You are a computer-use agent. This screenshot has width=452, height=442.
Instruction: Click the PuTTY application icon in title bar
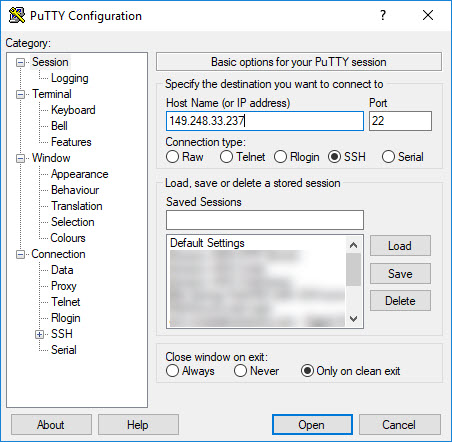pos(17,15)
